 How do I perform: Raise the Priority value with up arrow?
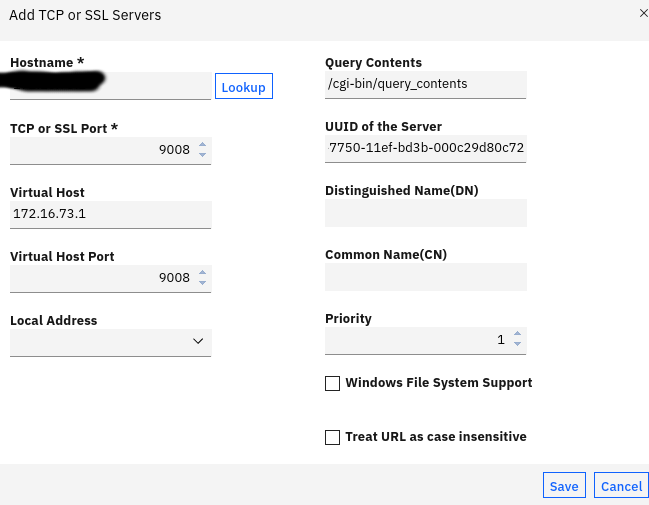tap(517, 335)
